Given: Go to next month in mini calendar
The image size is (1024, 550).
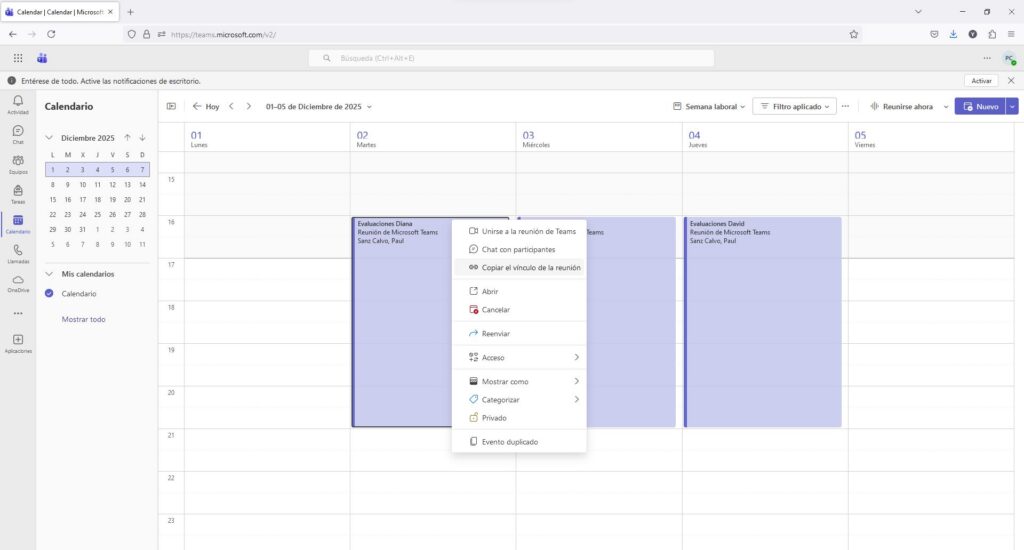Looking at the screenshot, I should pyautogui.click(x=142, y=138).
